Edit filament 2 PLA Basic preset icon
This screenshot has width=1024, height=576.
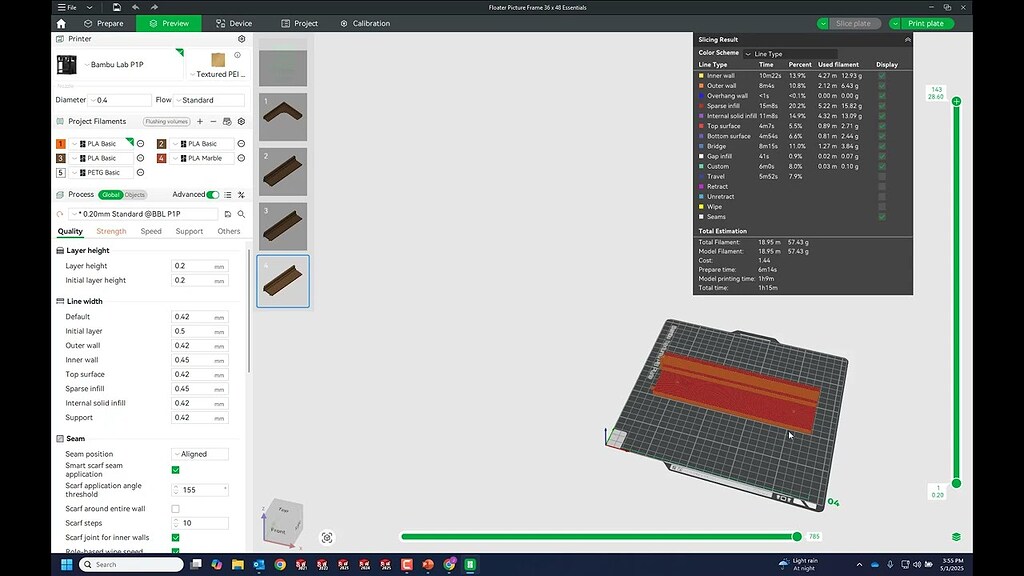[241, 144]
